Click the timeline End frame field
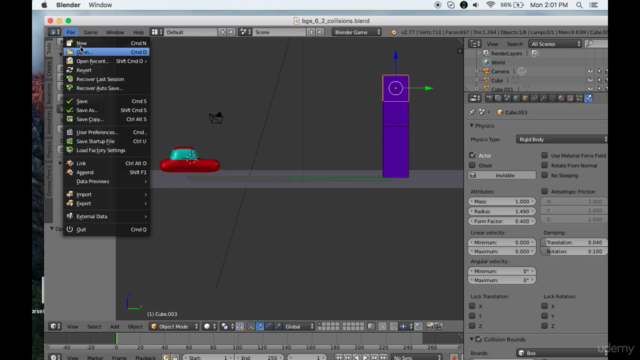The width and height of the screenshot is (640, 360). pyautogui.click(x=259, y=357)
